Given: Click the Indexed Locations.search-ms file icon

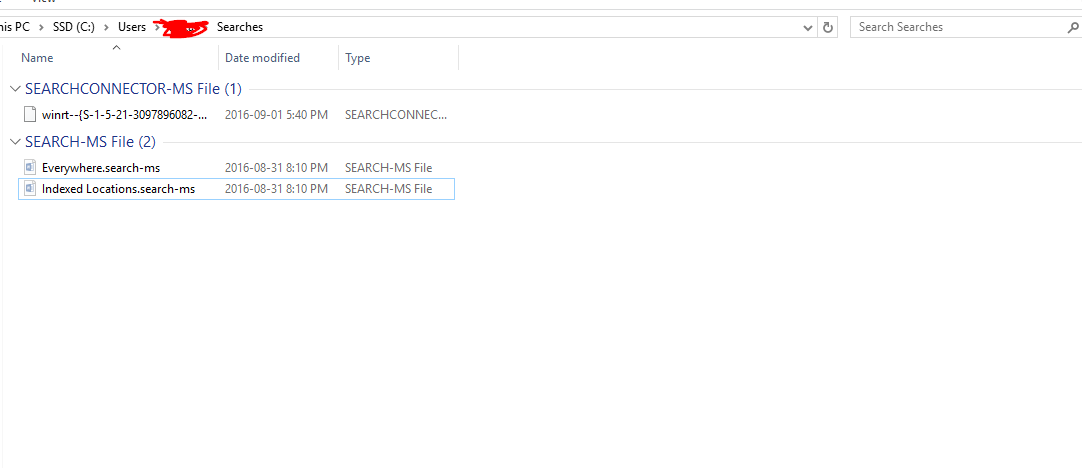Looking at the screenshot, I should (x=29, y=188).
